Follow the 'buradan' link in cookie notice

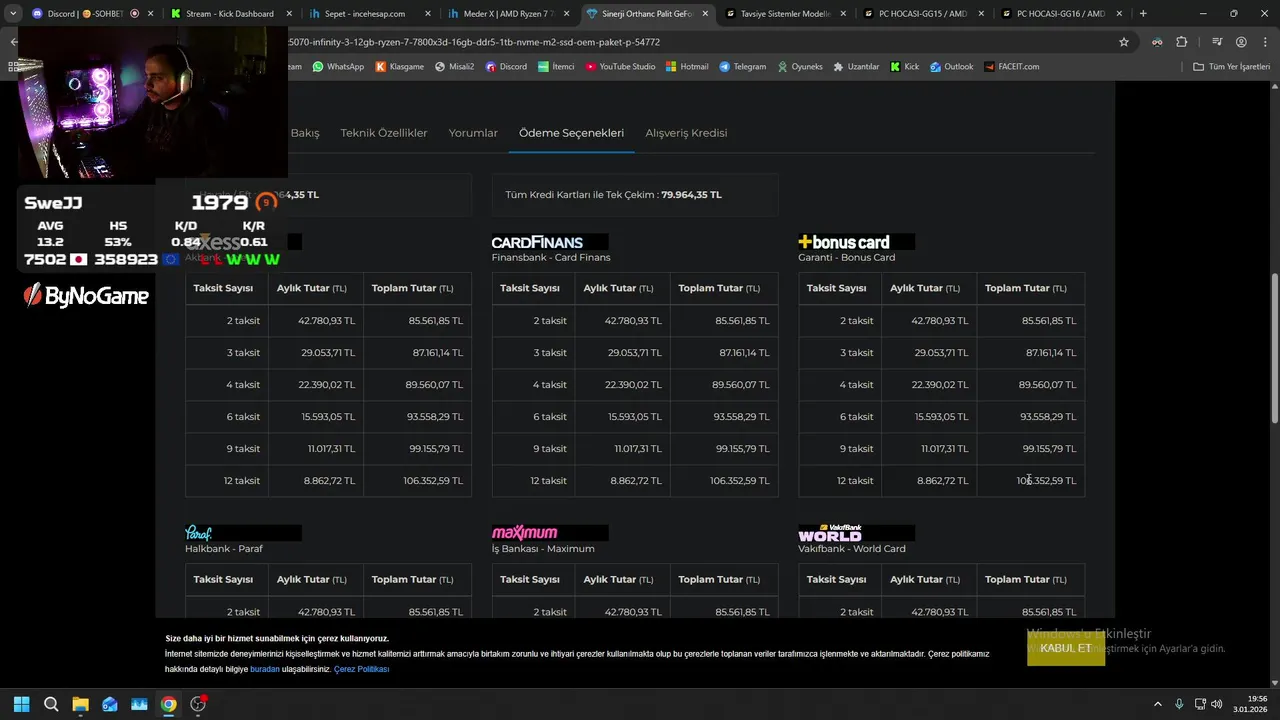coord(265,669)
